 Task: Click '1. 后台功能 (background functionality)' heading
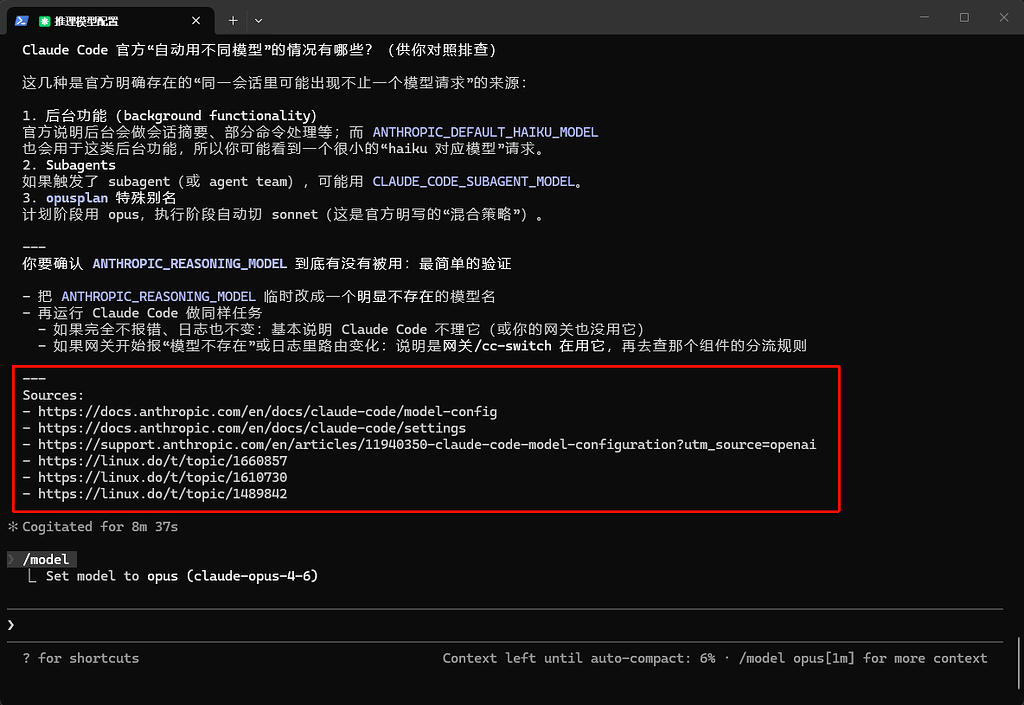[170, 116]
